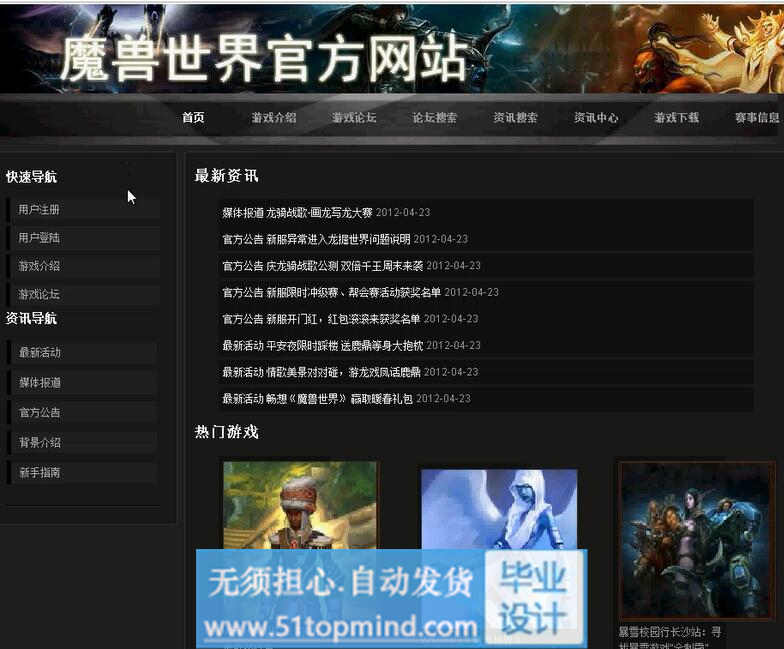
Task: Select 官方公告 under 资讯导航
Action: tap(40, 412)
